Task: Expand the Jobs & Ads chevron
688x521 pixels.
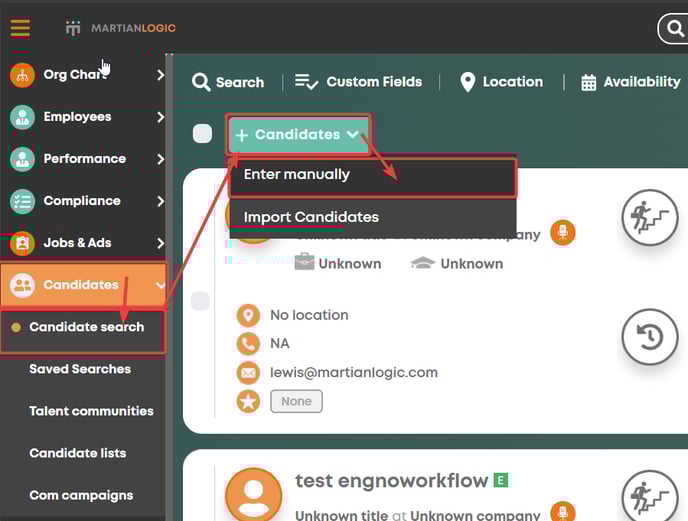Action: 161,243
